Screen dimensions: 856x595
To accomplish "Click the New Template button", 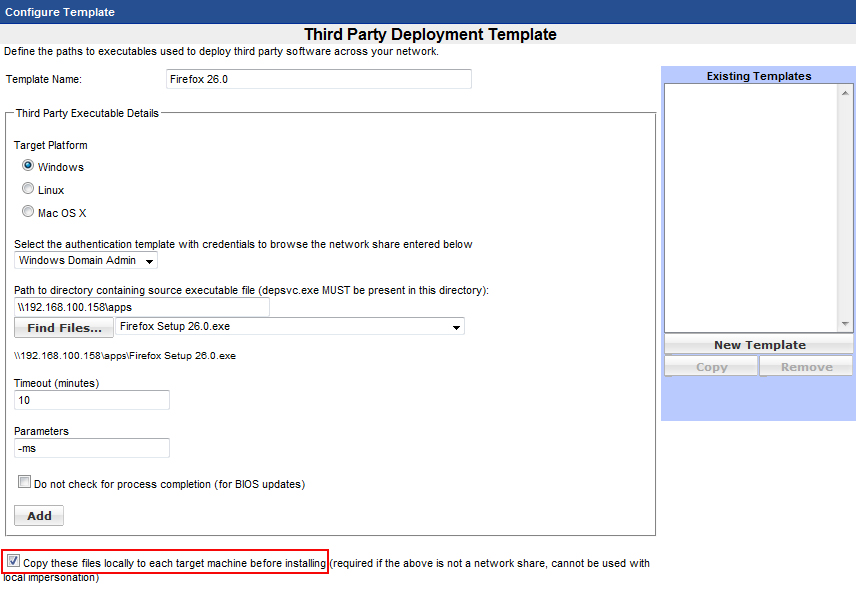I will (759, 345).
